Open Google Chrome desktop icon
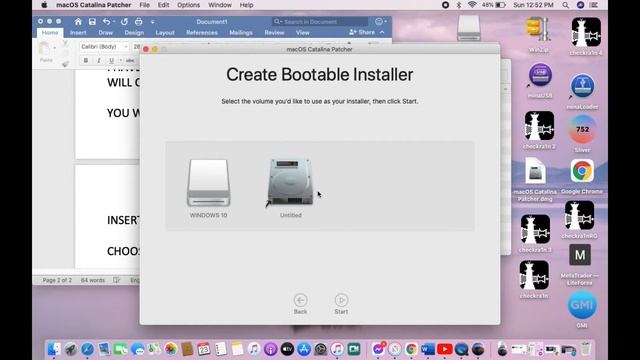The width and height of the screenshot is (640, 360). [582, 176]
